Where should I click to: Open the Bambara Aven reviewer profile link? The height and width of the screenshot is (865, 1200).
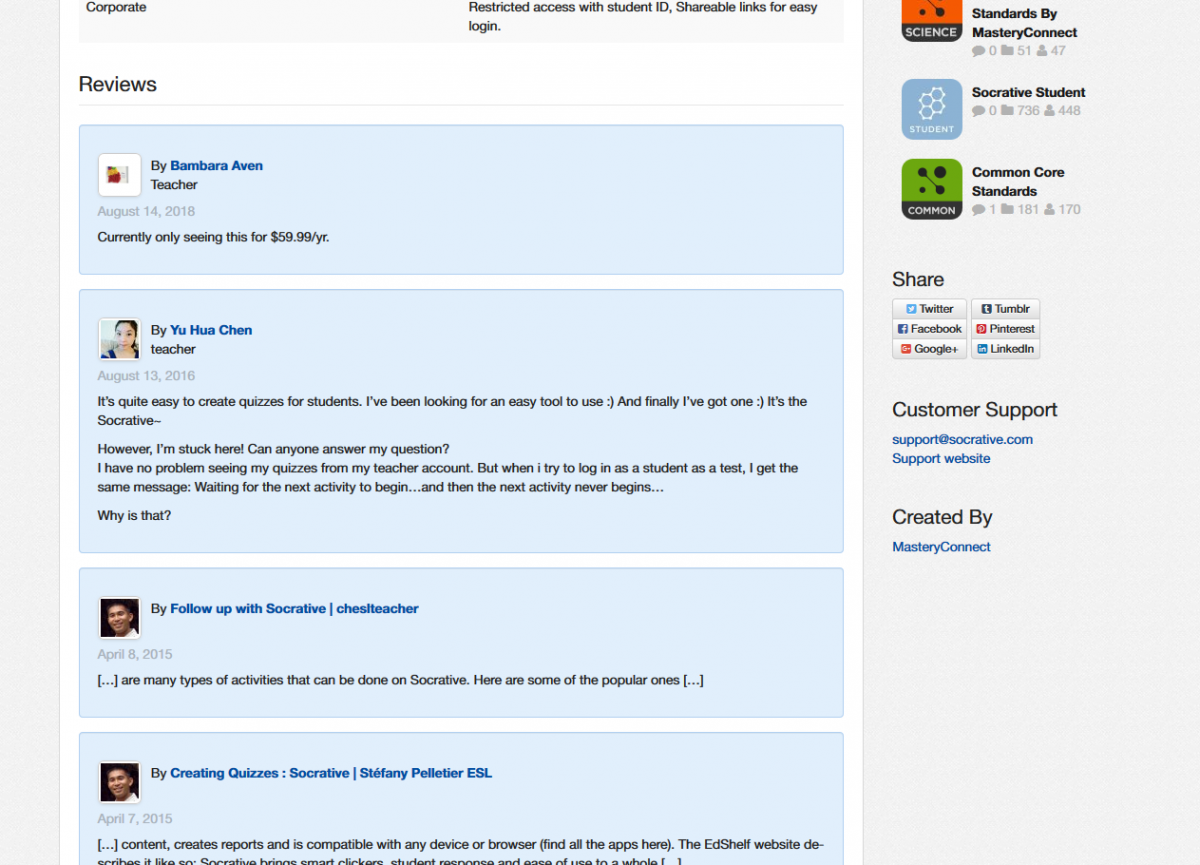216,166
